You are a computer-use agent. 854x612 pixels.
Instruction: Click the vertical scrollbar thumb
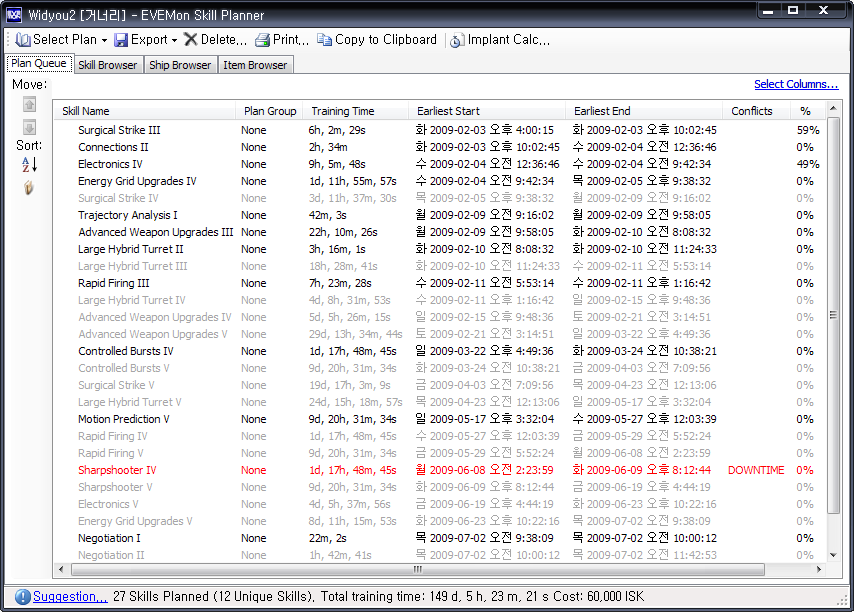833,315
